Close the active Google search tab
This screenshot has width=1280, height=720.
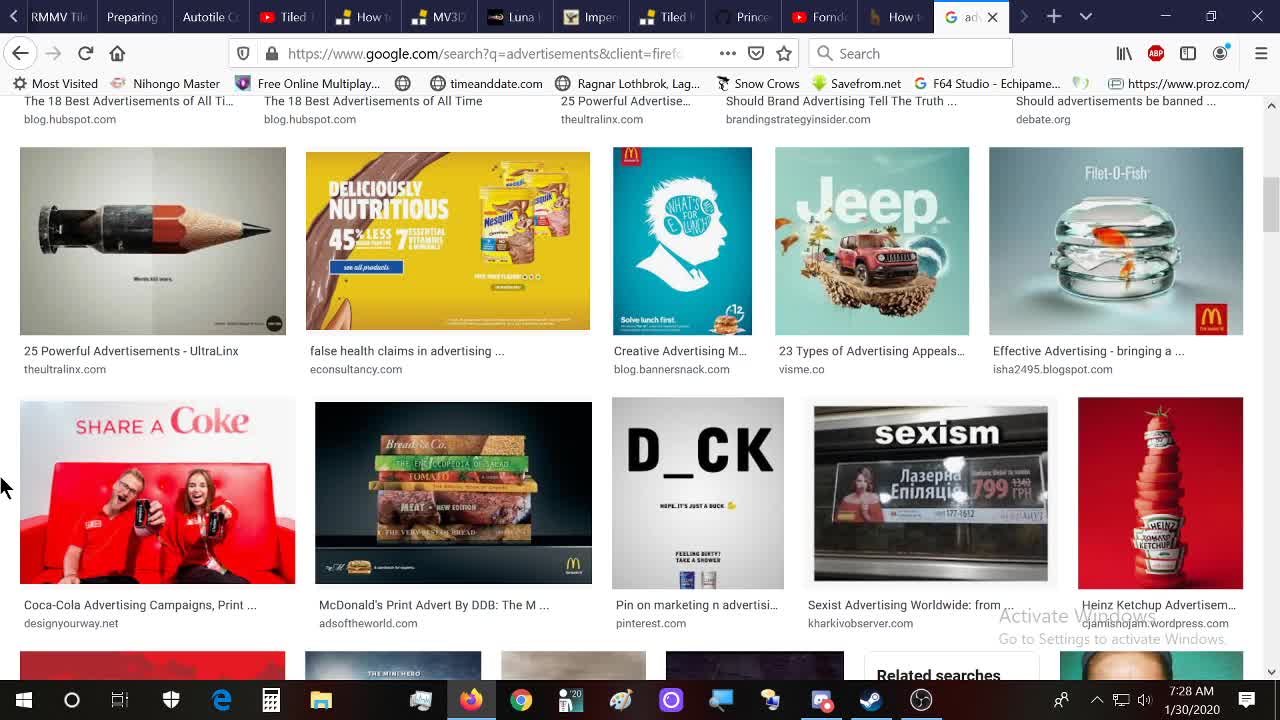[x=992, y=17]
